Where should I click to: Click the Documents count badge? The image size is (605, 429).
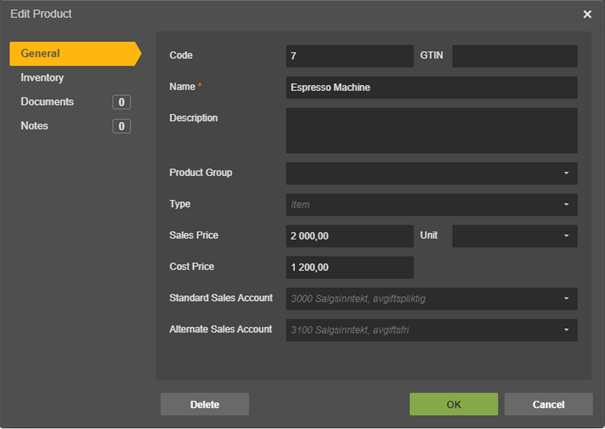tap(121, 102)
